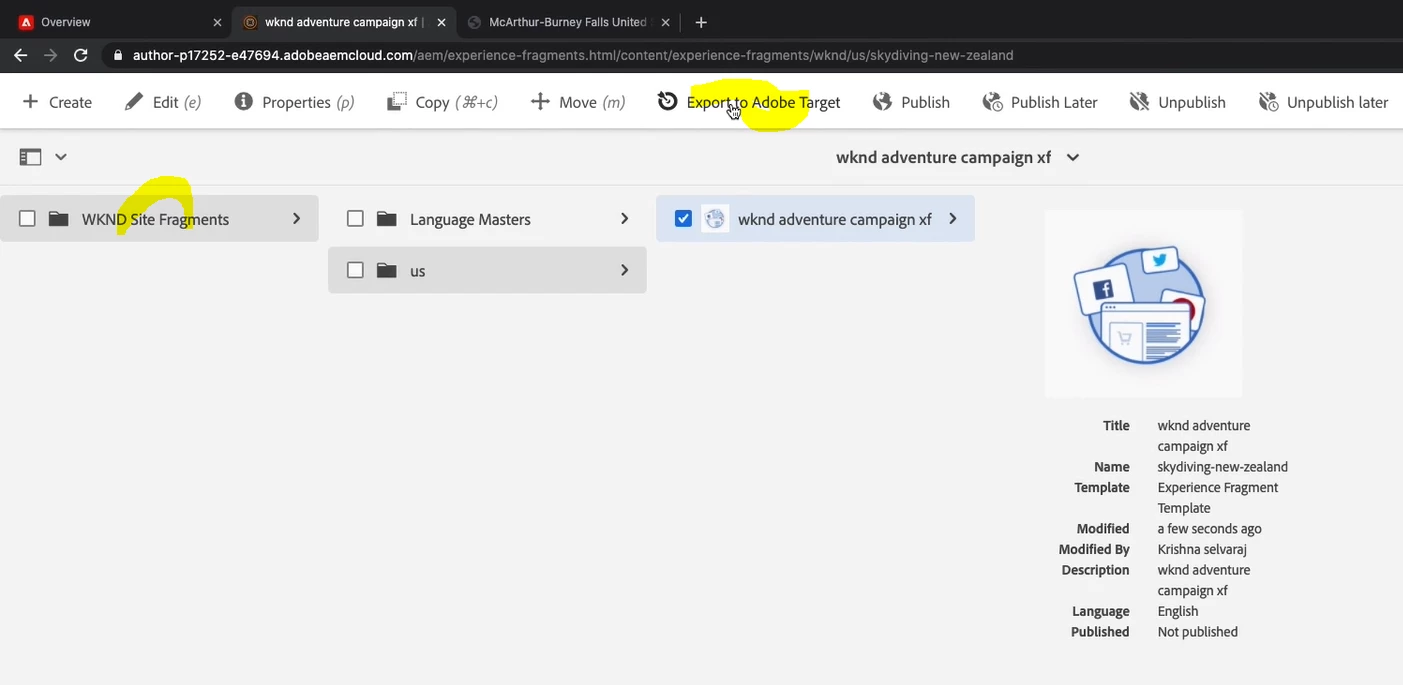Click the Experience Fragment Template value
This screenshot has width=1403, height=685.
[1218, 498]
